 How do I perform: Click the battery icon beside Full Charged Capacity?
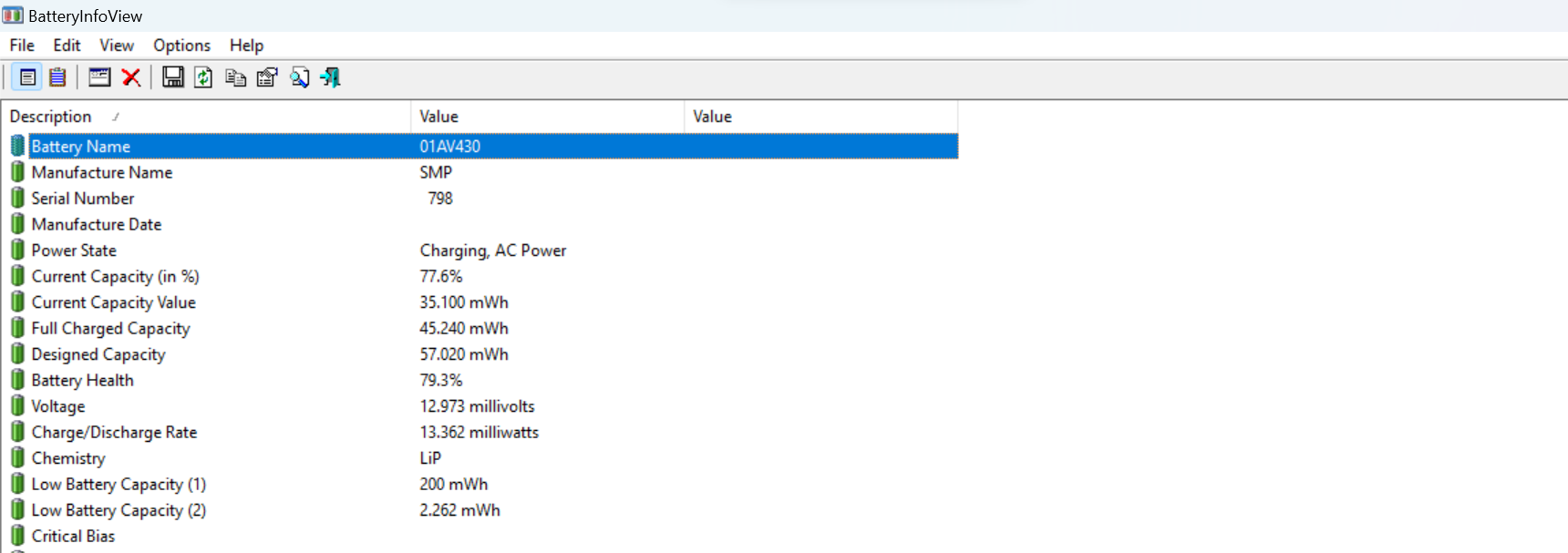pos(17,328)
